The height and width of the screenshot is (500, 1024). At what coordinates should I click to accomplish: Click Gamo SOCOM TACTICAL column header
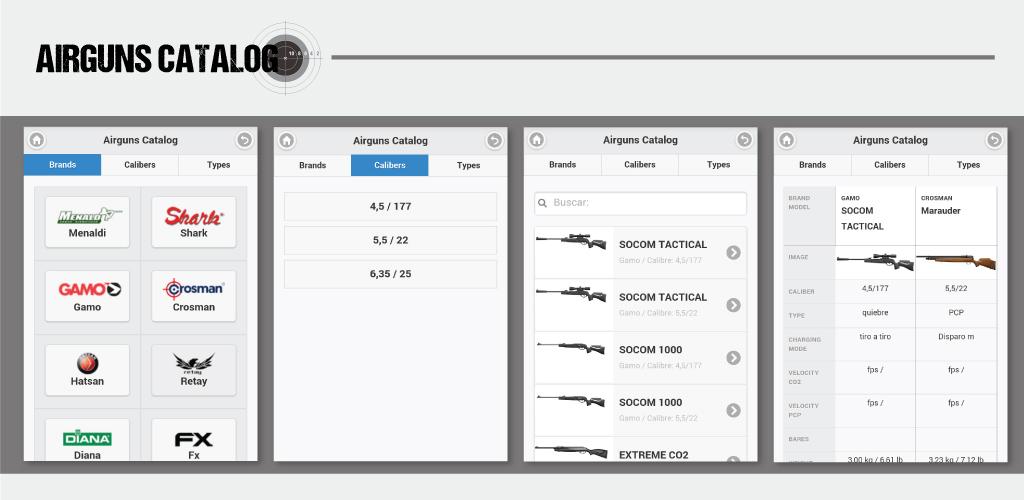coord(875,215)
